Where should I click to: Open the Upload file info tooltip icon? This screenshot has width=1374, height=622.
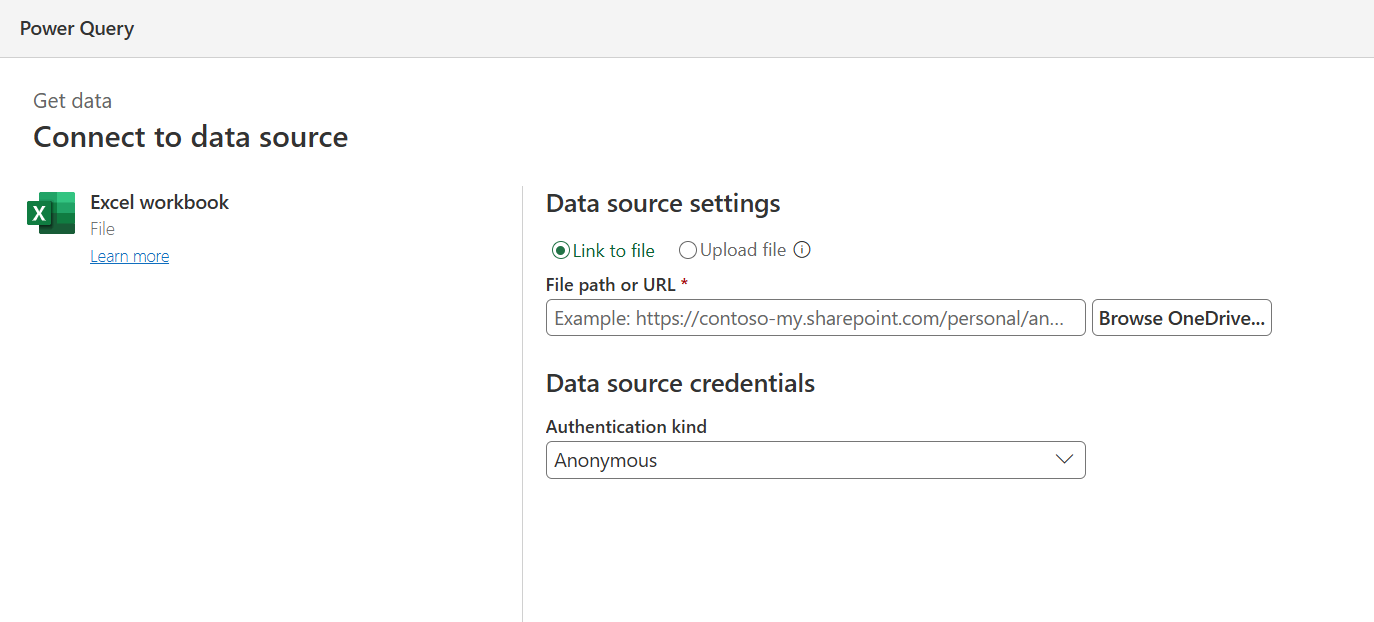click(801, 249)
